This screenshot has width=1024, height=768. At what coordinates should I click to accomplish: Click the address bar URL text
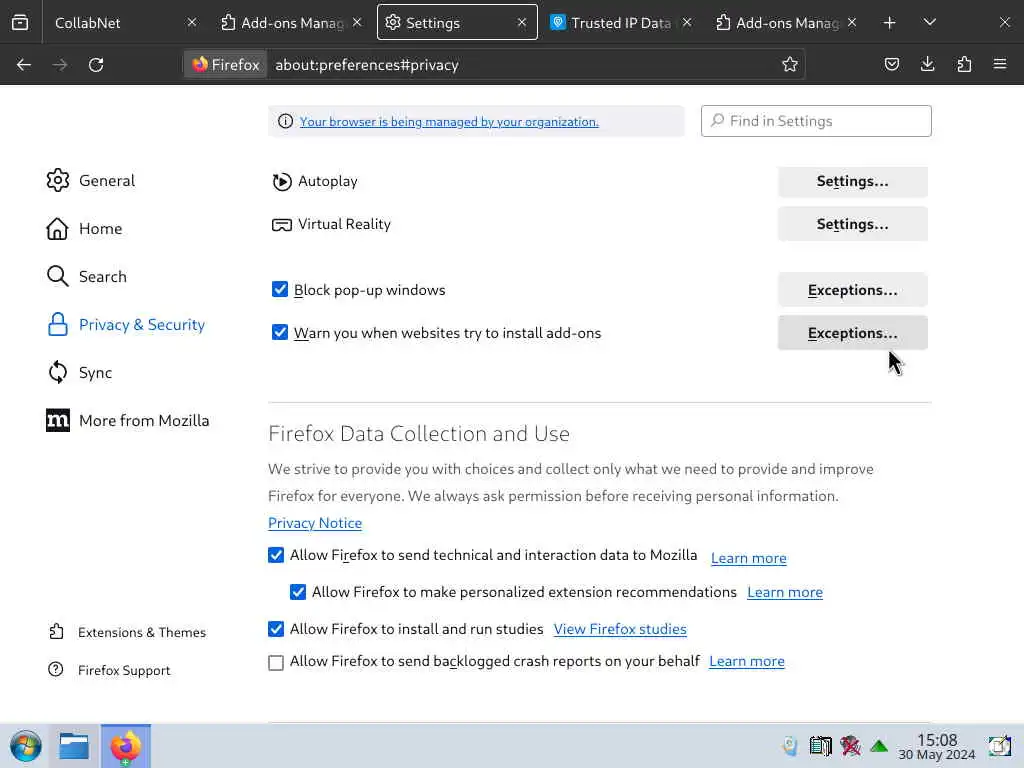click(367, 65)
